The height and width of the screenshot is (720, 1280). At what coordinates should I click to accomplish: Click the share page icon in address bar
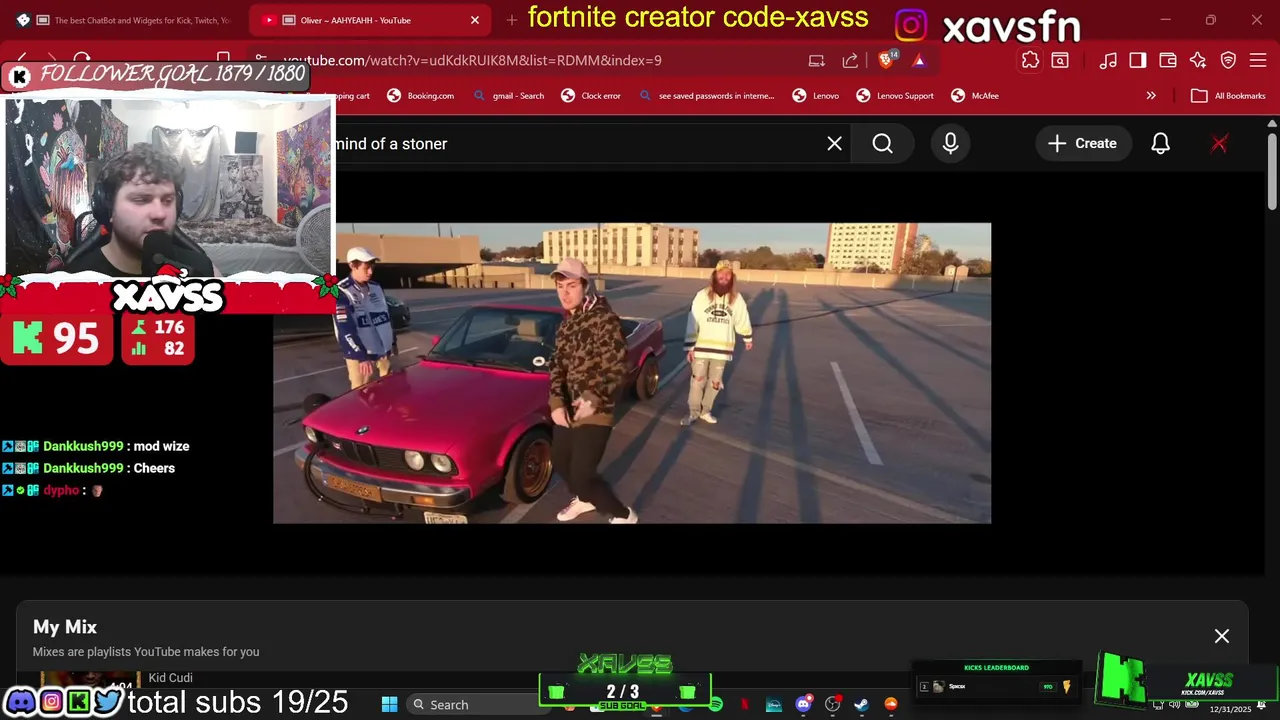click(x=850, y=60)
